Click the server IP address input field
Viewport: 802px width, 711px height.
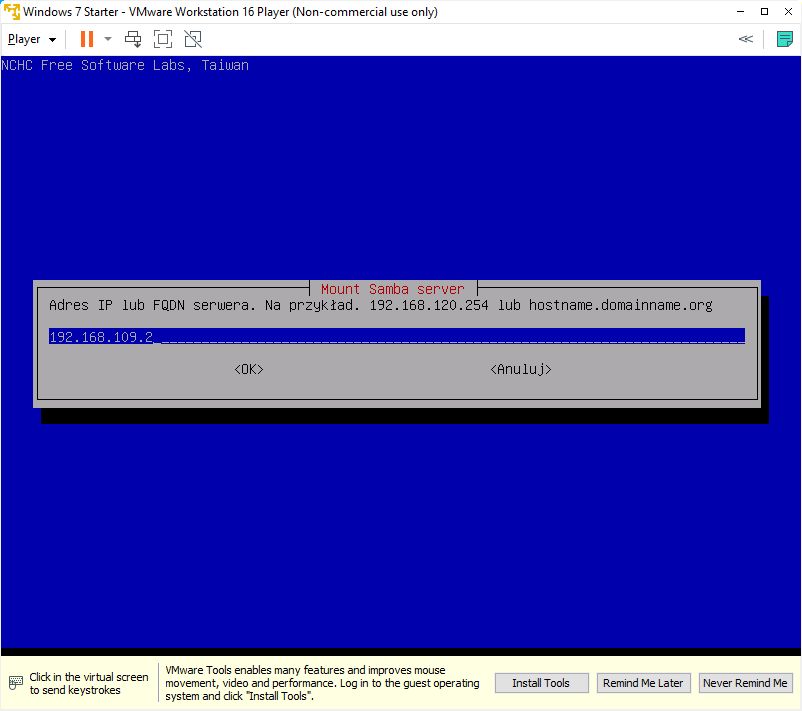tap(396, 337)
